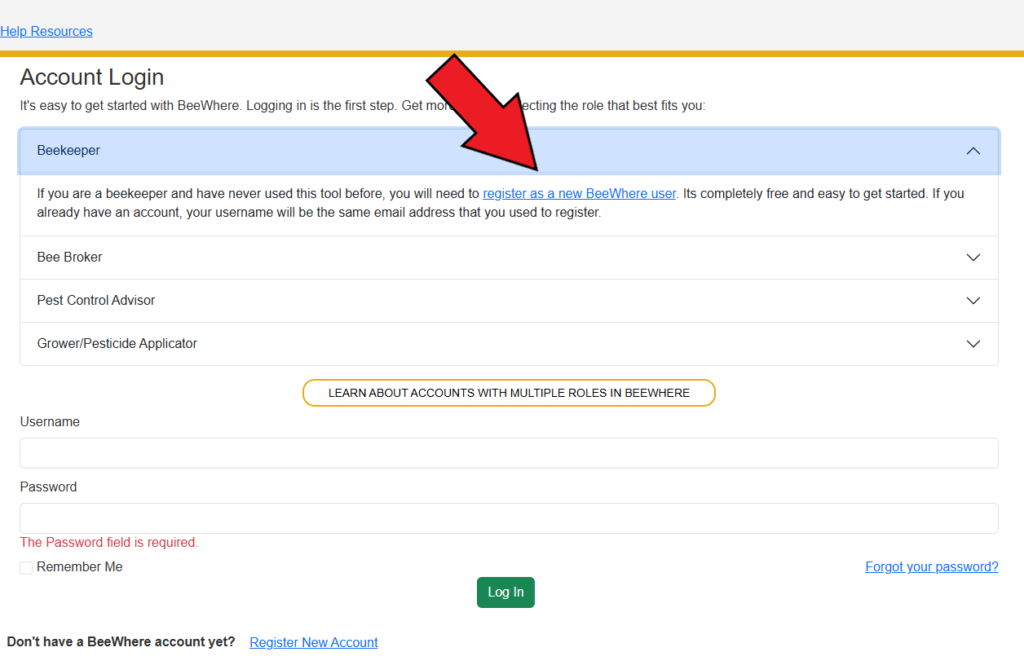Click the Beekeeper collapse chevron icon

[972, 149]
